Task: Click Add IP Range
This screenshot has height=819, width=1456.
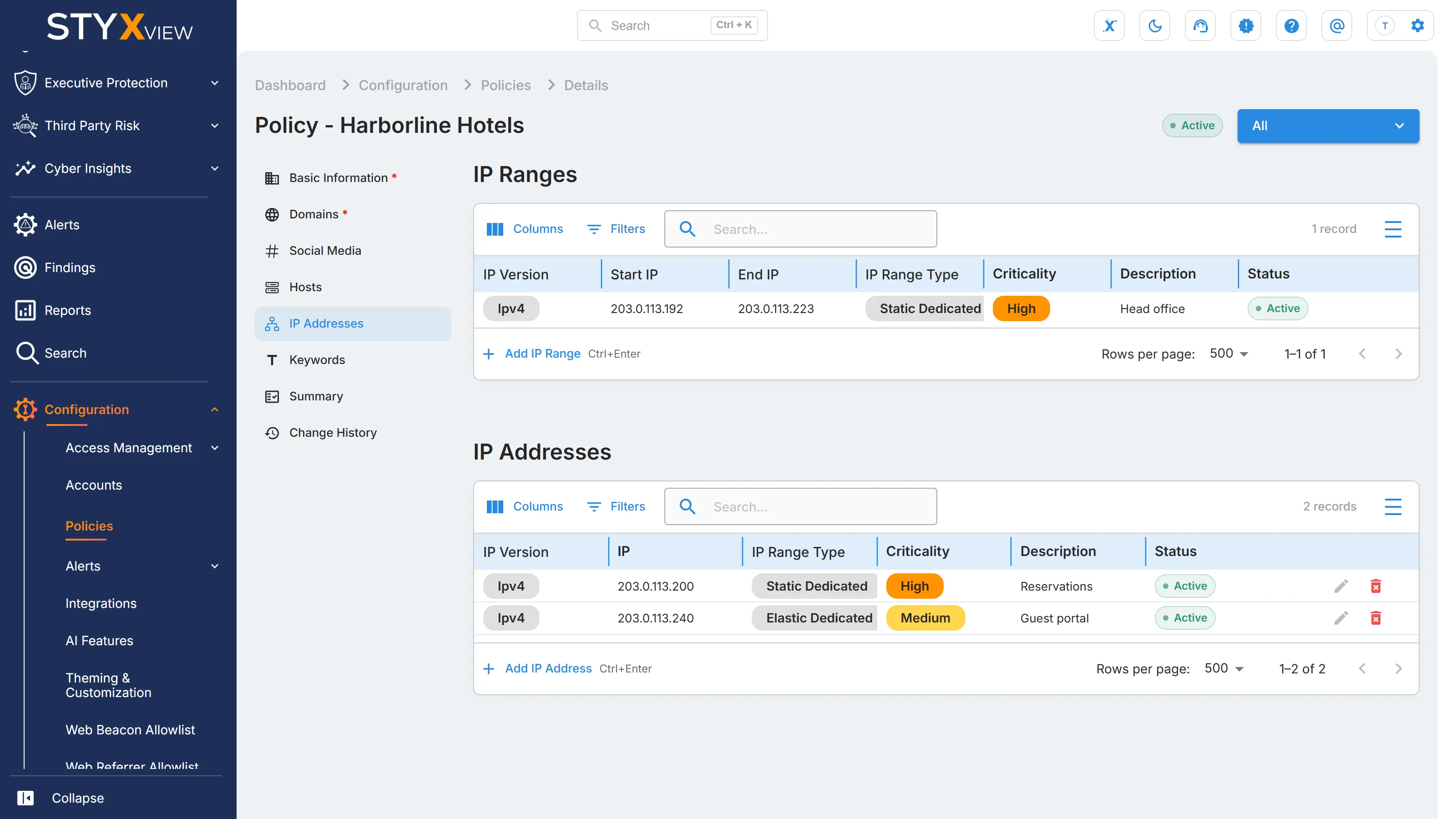Action: click(x=531, y=354)
